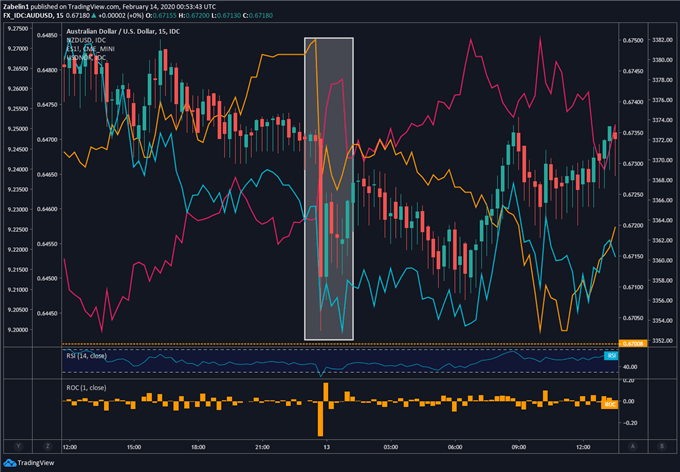Click the Z scale button
The height and width of the screenshot is (472, 680).
[47, 446]
